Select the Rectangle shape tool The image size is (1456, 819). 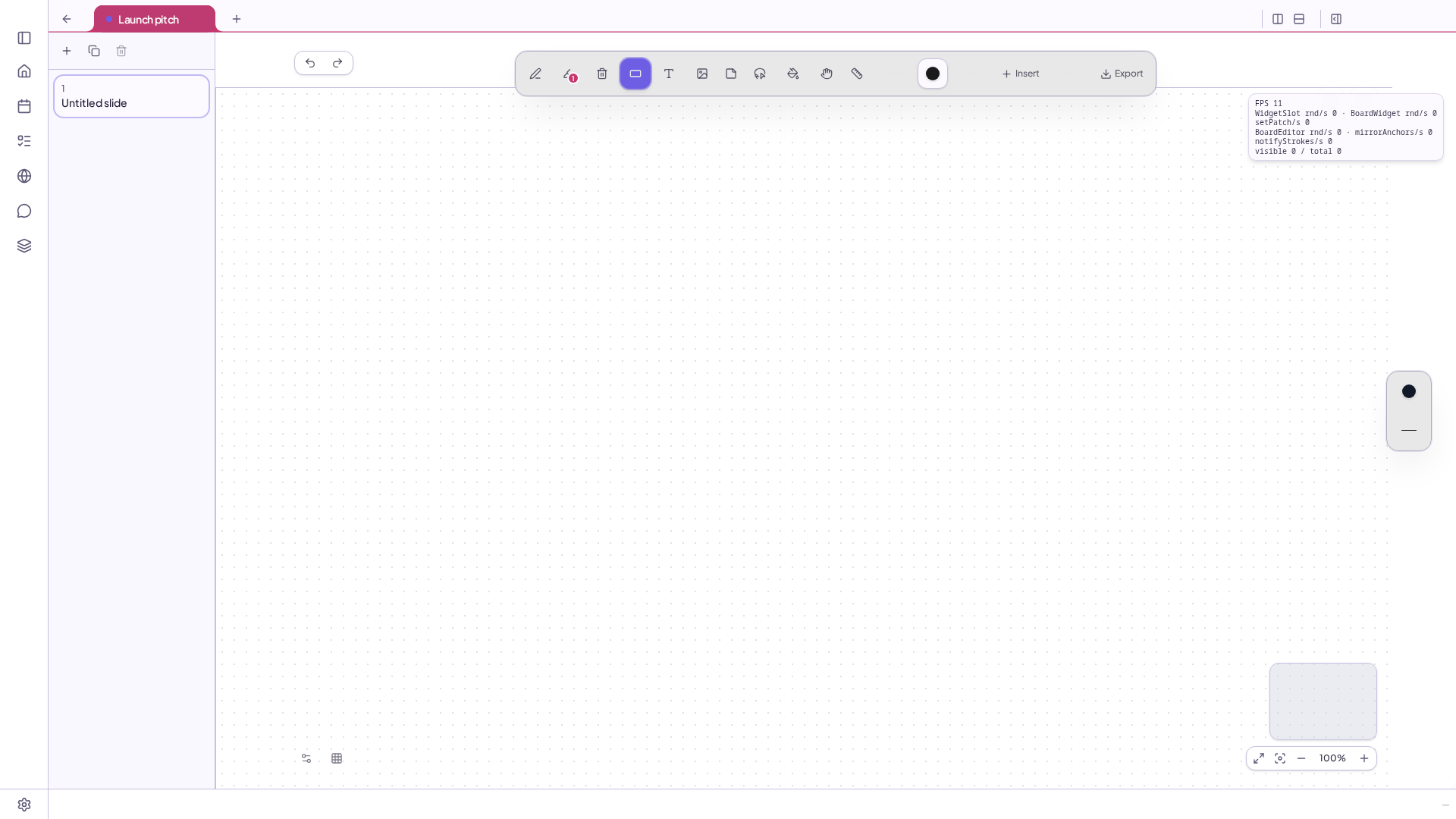point(635,74)
